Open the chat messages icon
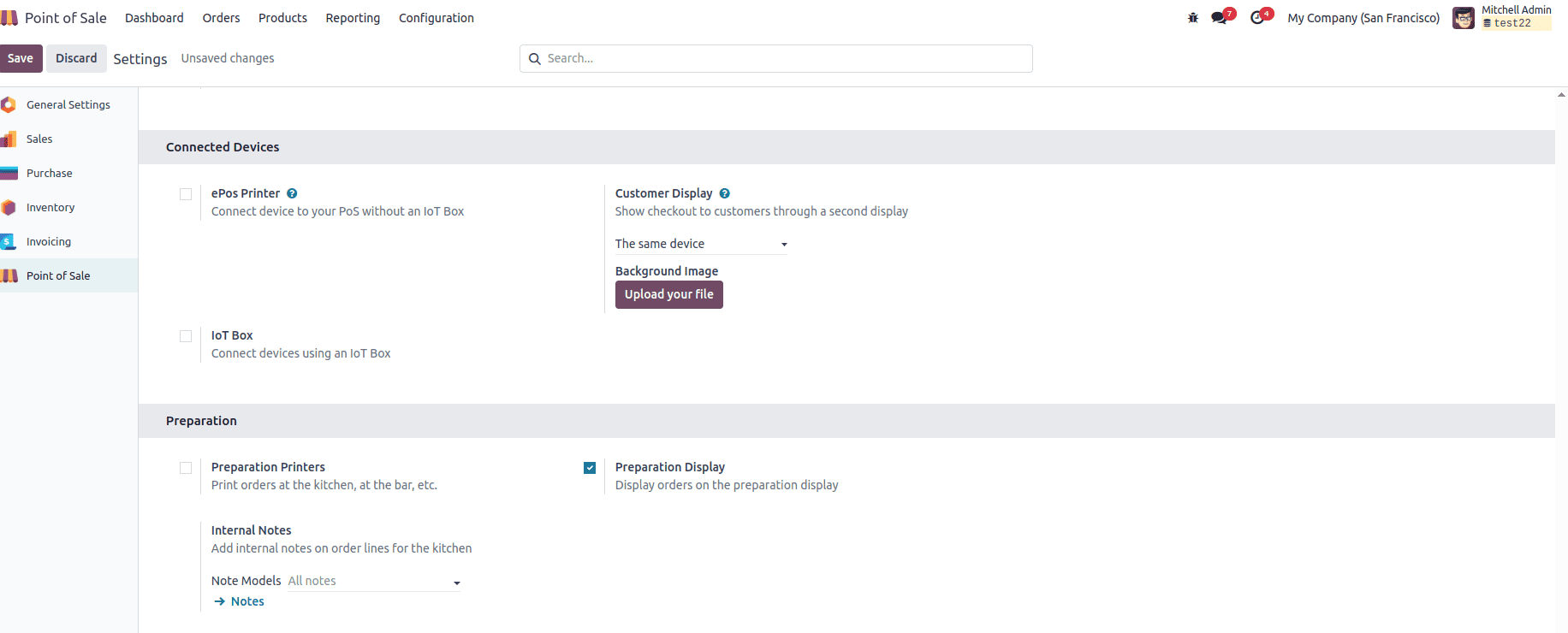 pyautogui.click(x=1219, y=18)
